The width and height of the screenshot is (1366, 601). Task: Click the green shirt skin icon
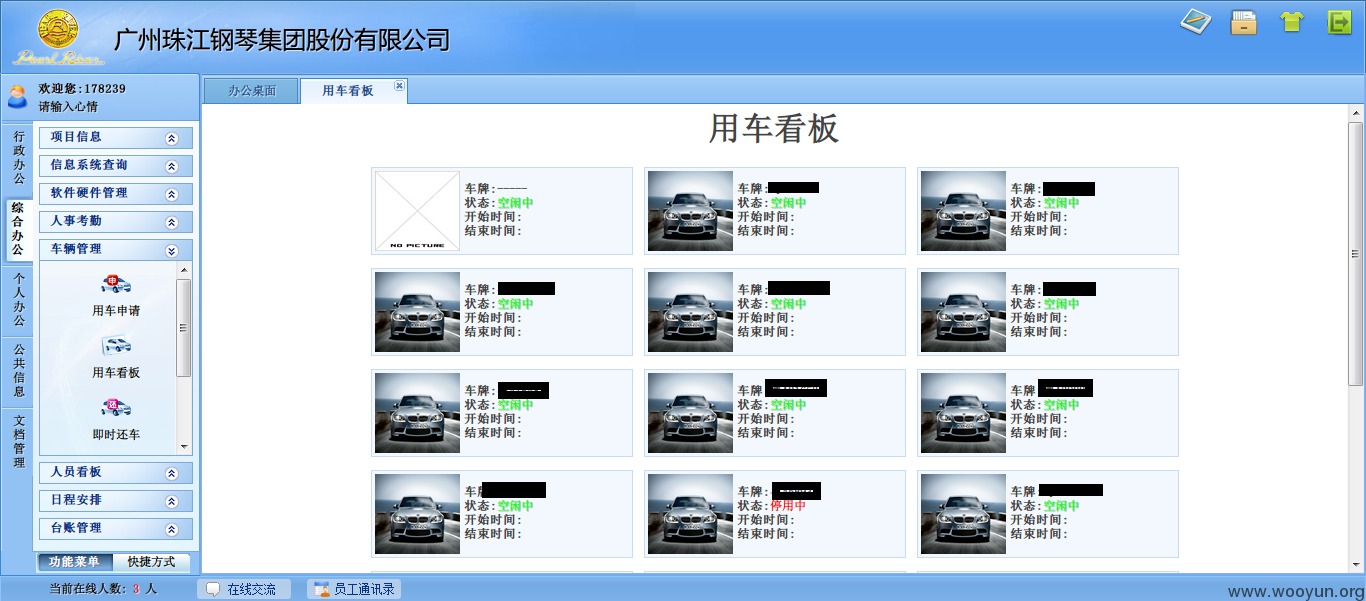click(x=1292, y=22)
